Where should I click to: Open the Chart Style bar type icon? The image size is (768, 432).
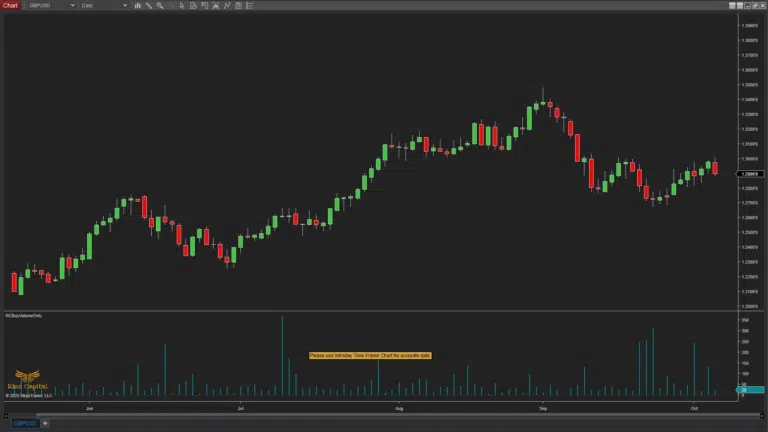click(137, 5)
